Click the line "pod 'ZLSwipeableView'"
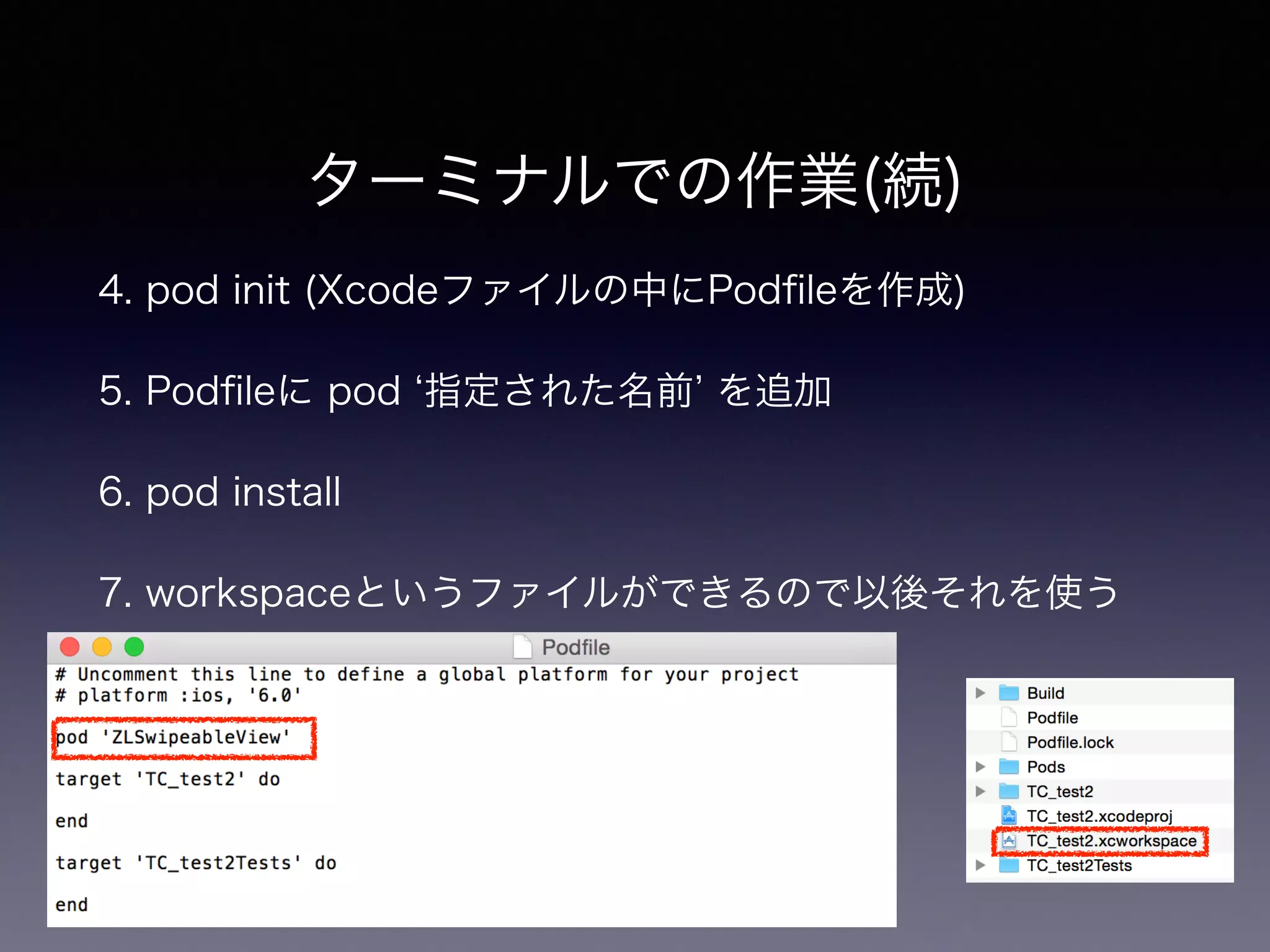 coord(173,738)
